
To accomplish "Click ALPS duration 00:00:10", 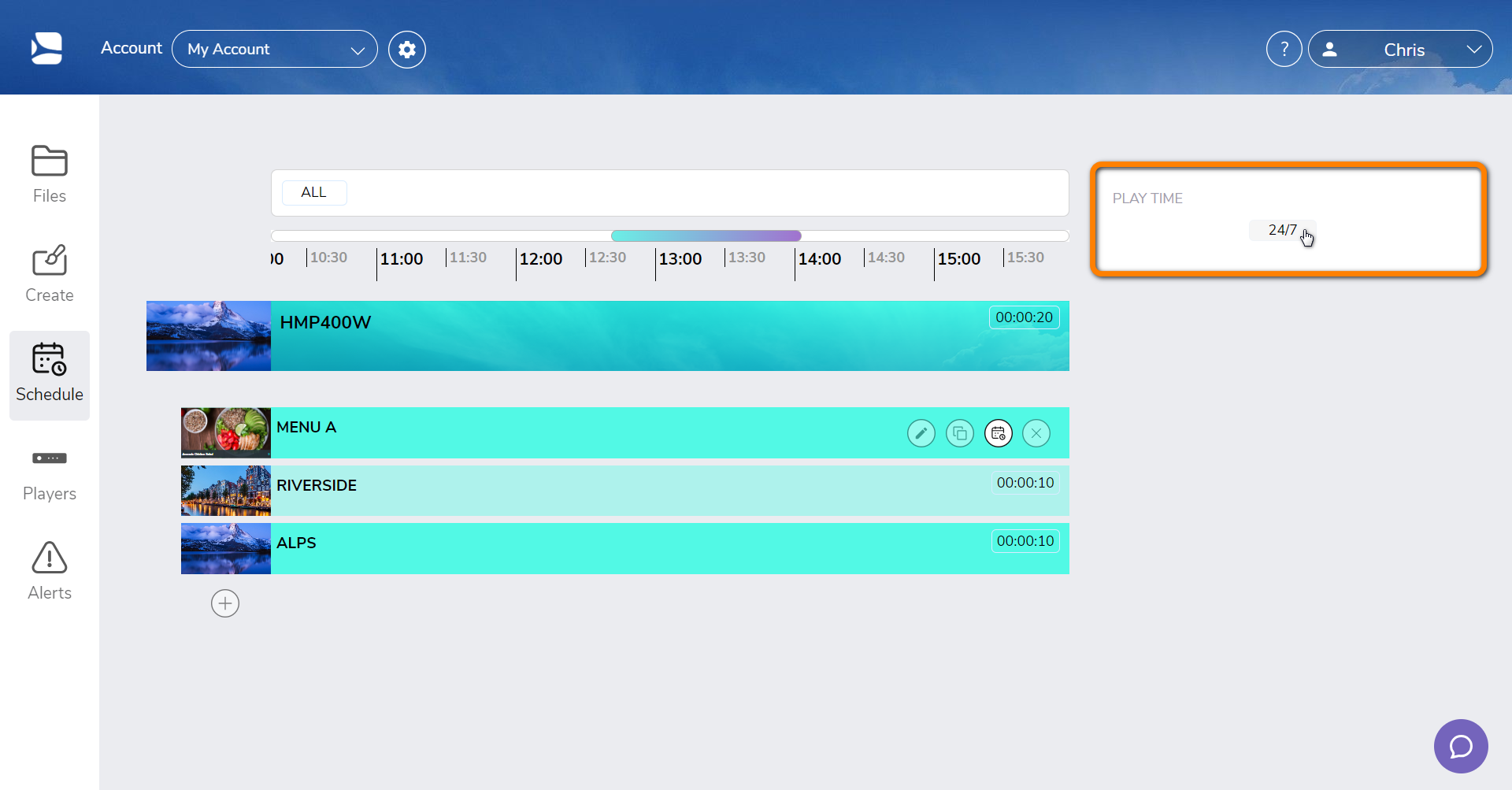I will [1025, 541].
